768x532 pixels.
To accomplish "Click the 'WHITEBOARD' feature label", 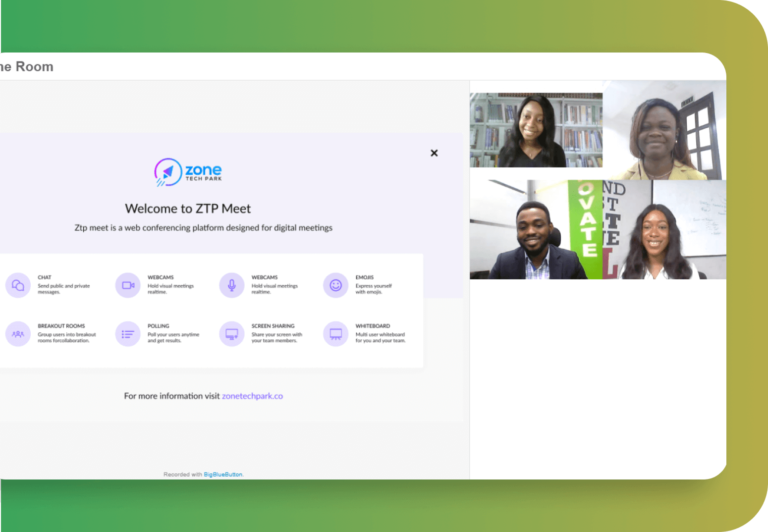I will [x=373, y=326].
